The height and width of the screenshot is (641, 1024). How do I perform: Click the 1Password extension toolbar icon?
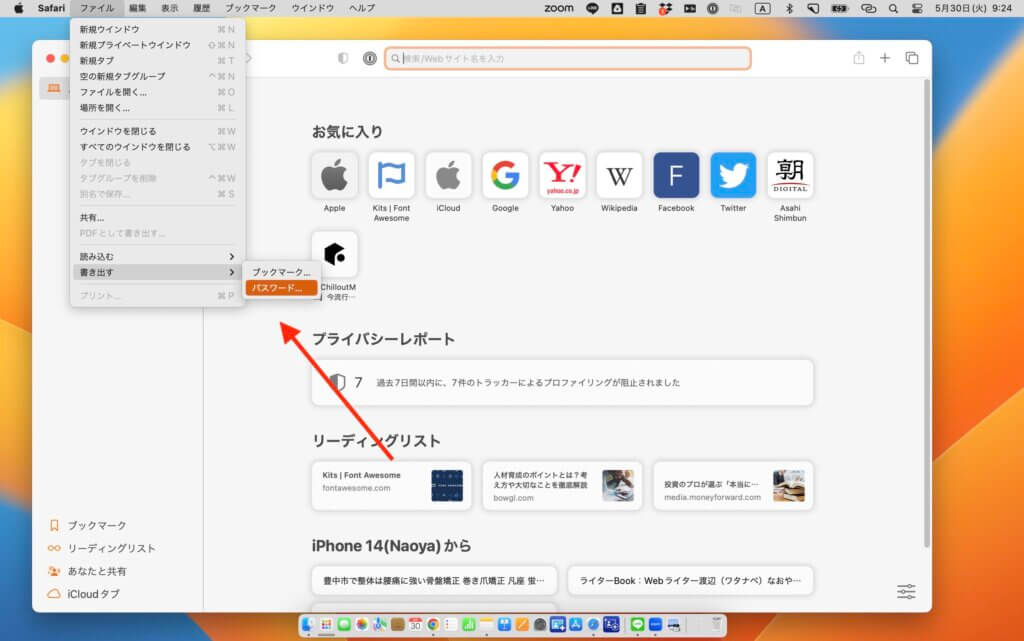click(x=370, y=58)
